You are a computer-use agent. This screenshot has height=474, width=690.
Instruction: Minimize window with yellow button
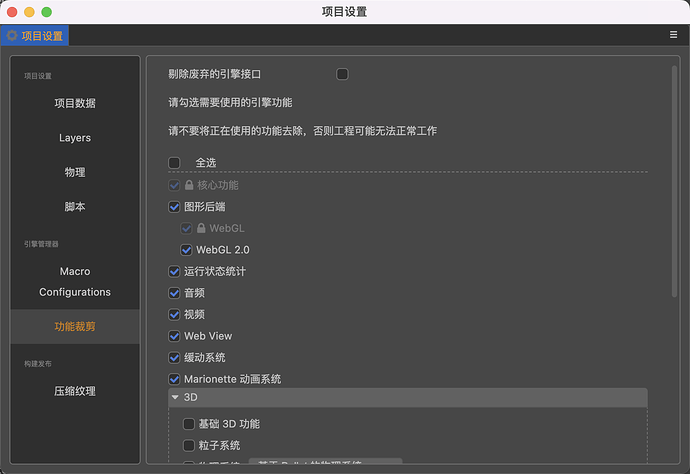[x=29, y=12]
